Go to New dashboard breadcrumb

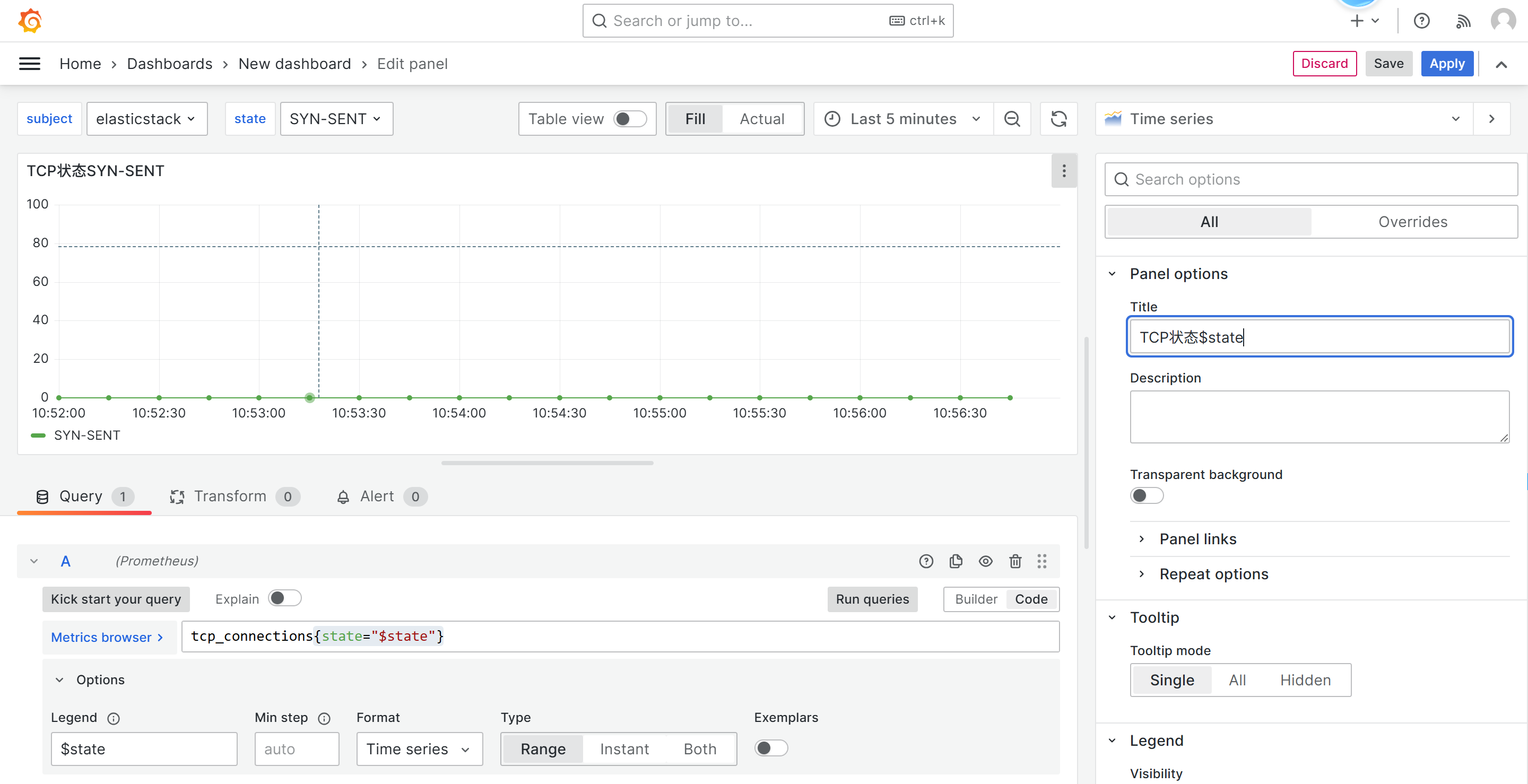295,64
